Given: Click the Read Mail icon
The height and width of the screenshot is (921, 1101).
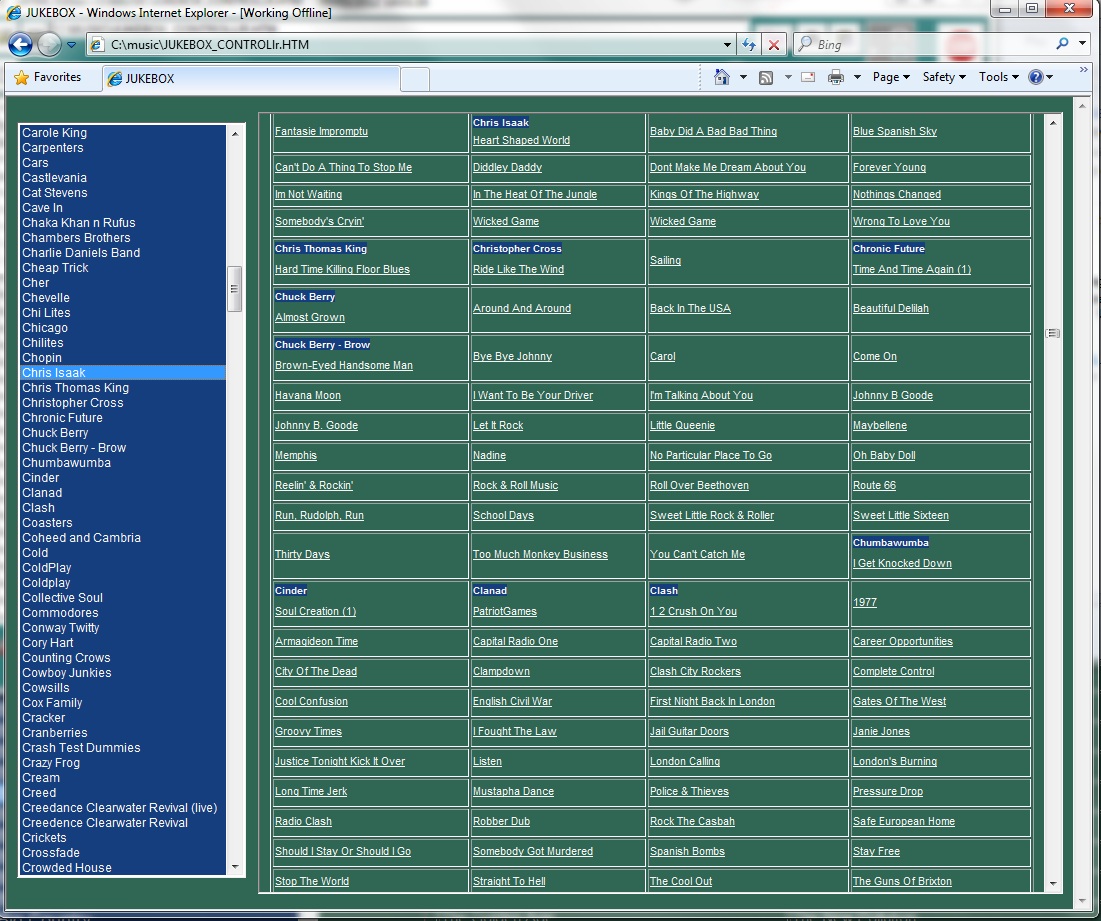Looking at the screenshot, I should (x=808, y=77).
